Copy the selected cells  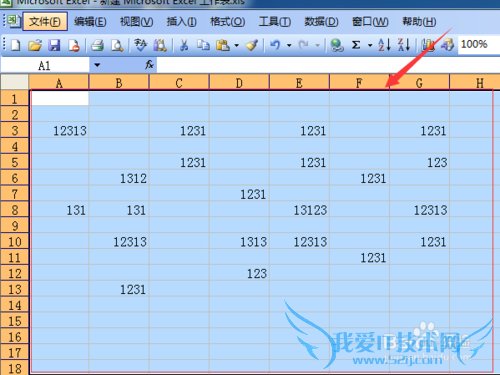pos(203,45)
